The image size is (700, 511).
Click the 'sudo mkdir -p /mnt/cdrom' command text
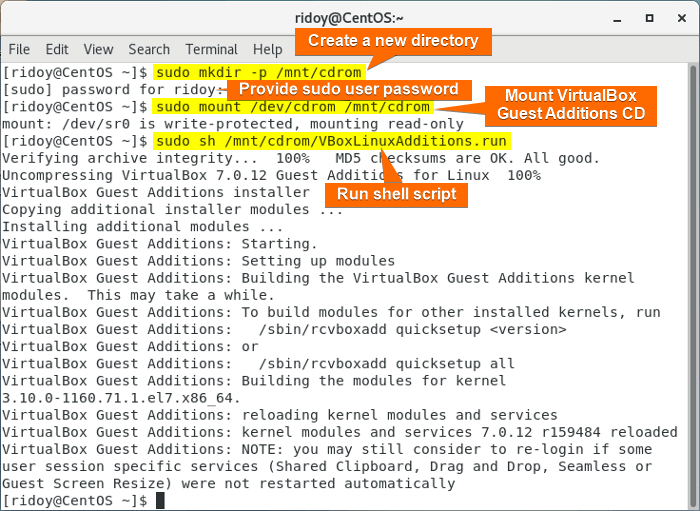259,72
